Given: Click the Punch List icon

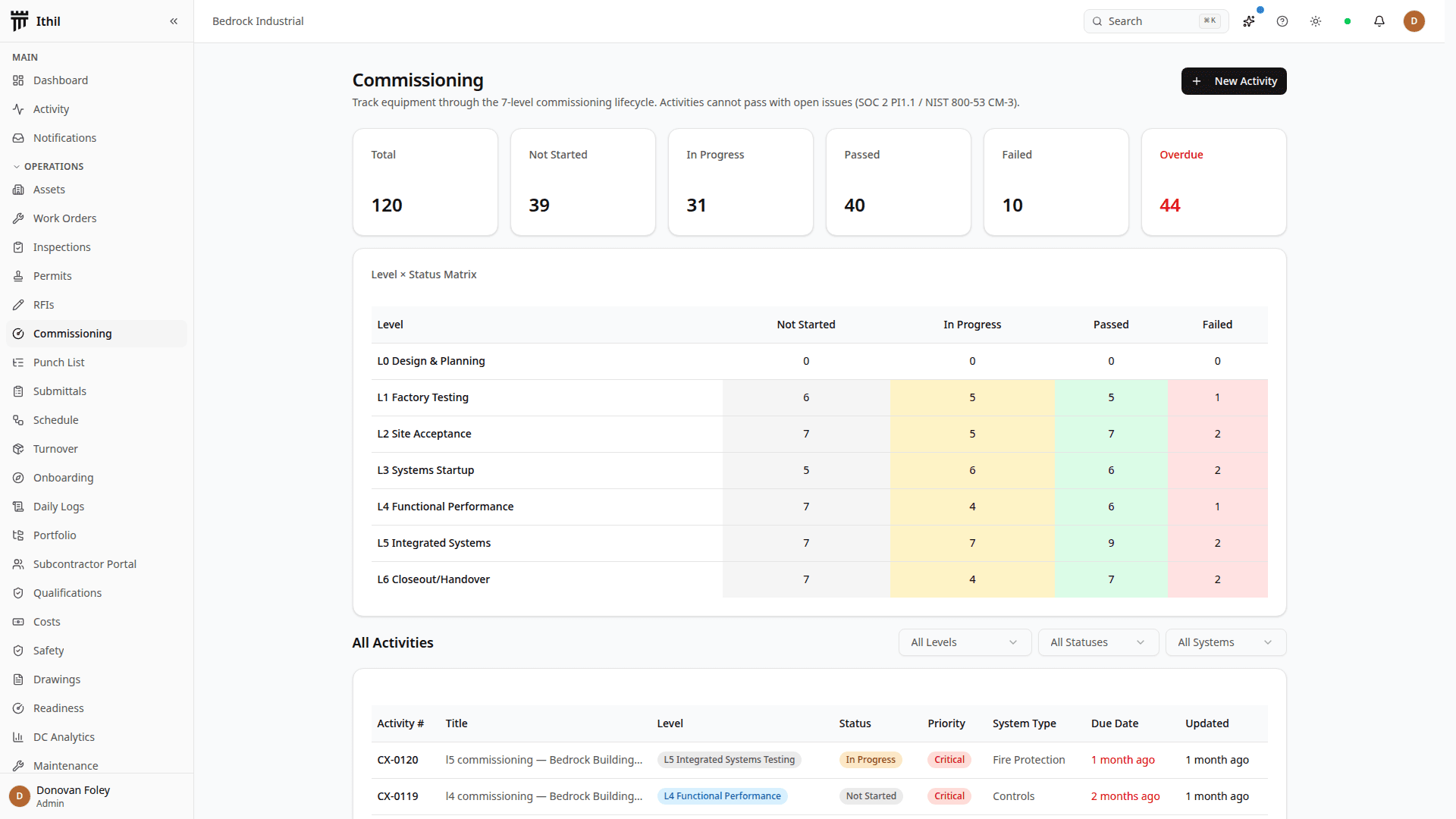Looking at the screenshot, I should pyautogui.click(x=18, y=362).
